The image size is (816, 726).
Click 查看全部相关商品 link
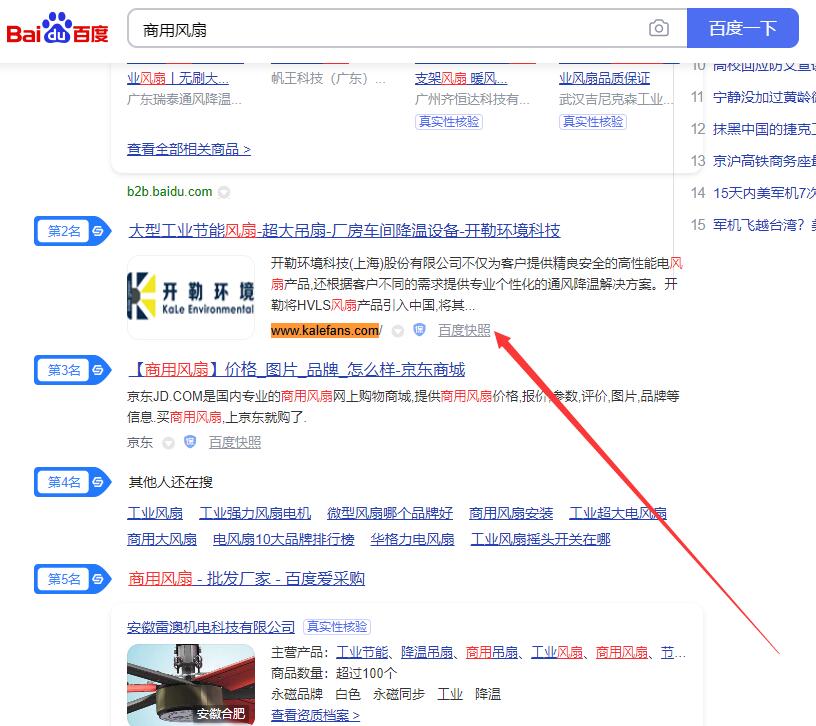click(x=189, y=149)
